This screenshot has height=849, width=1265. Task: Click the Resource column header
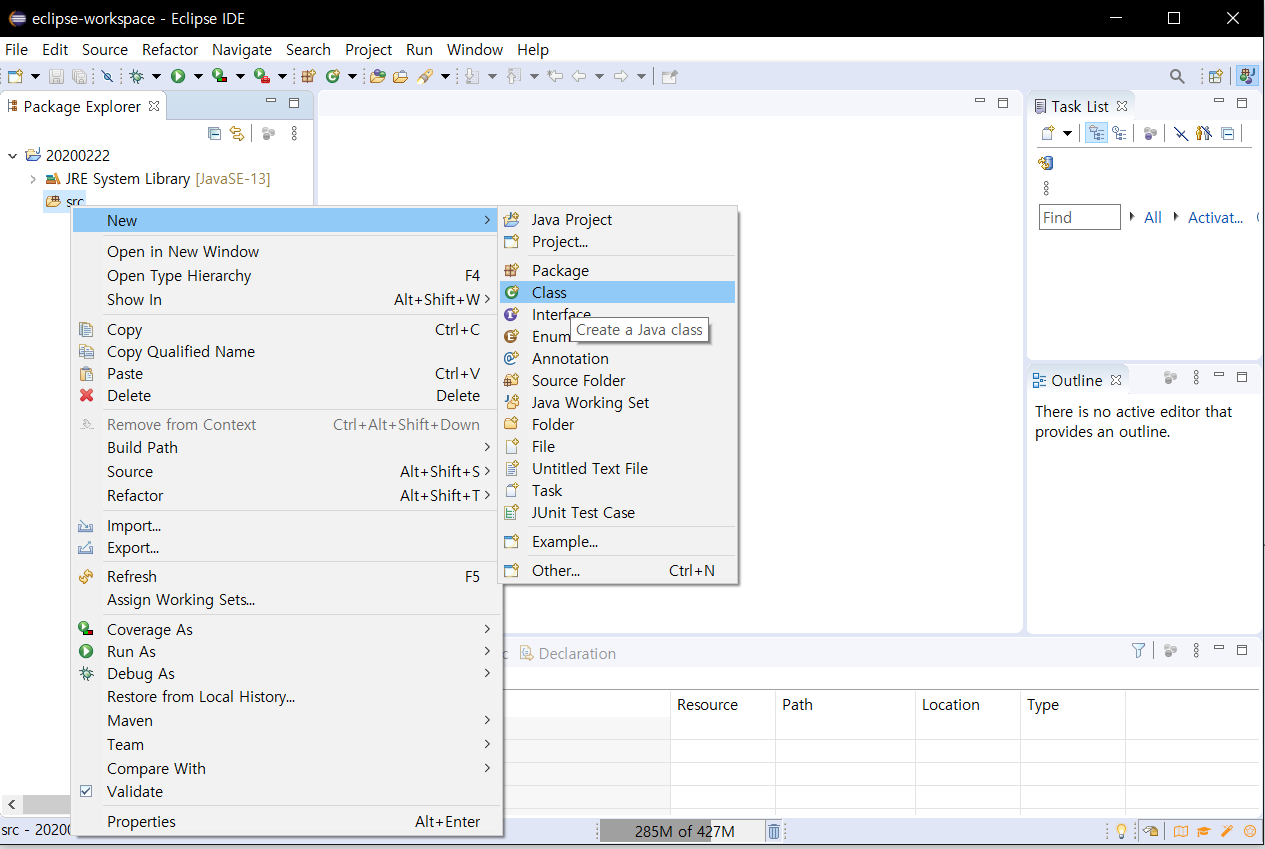coord(722,704)
